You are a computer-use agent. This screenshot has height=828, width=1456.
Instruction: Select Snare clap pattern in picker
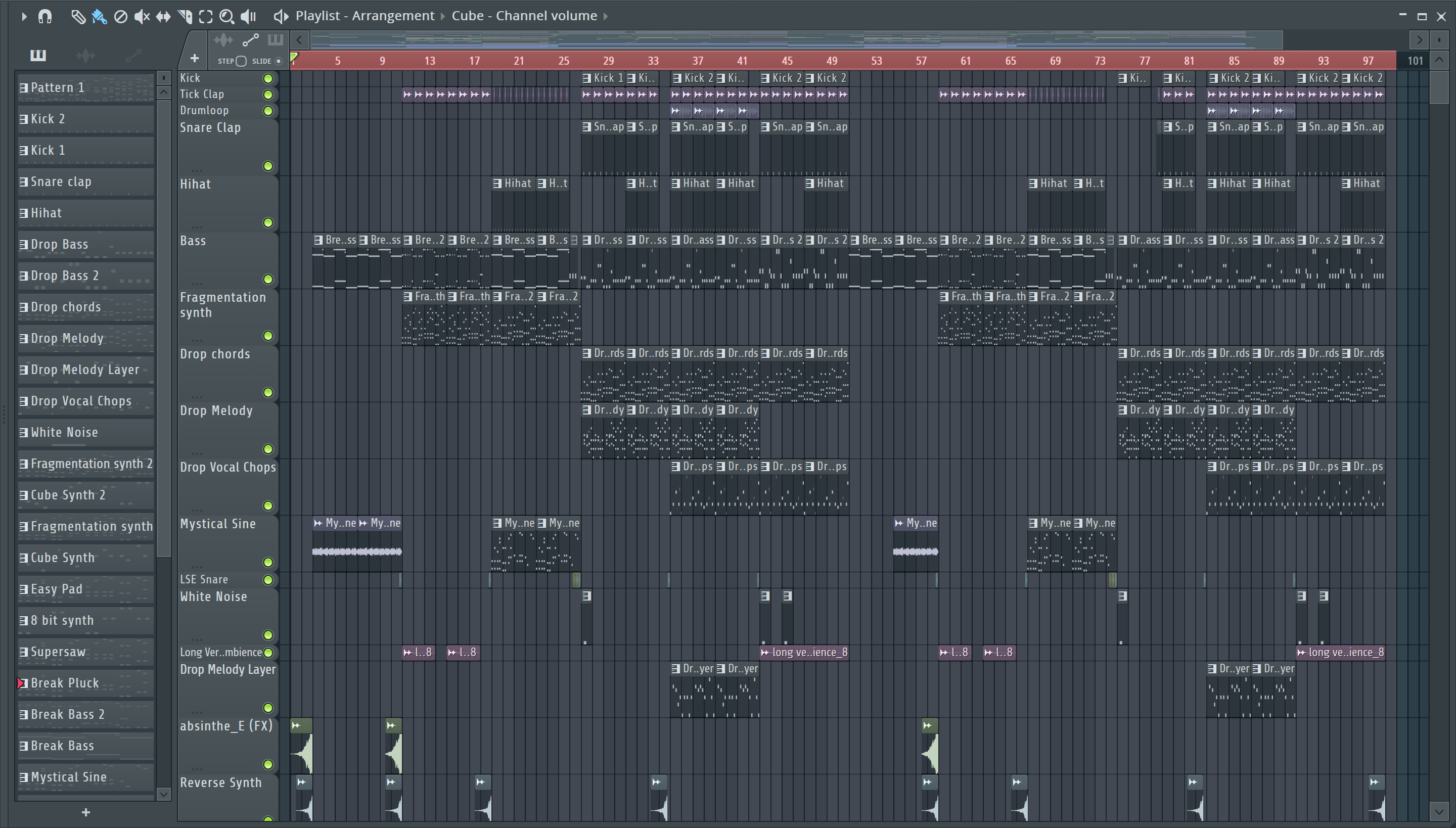click(x=86, y=181)
